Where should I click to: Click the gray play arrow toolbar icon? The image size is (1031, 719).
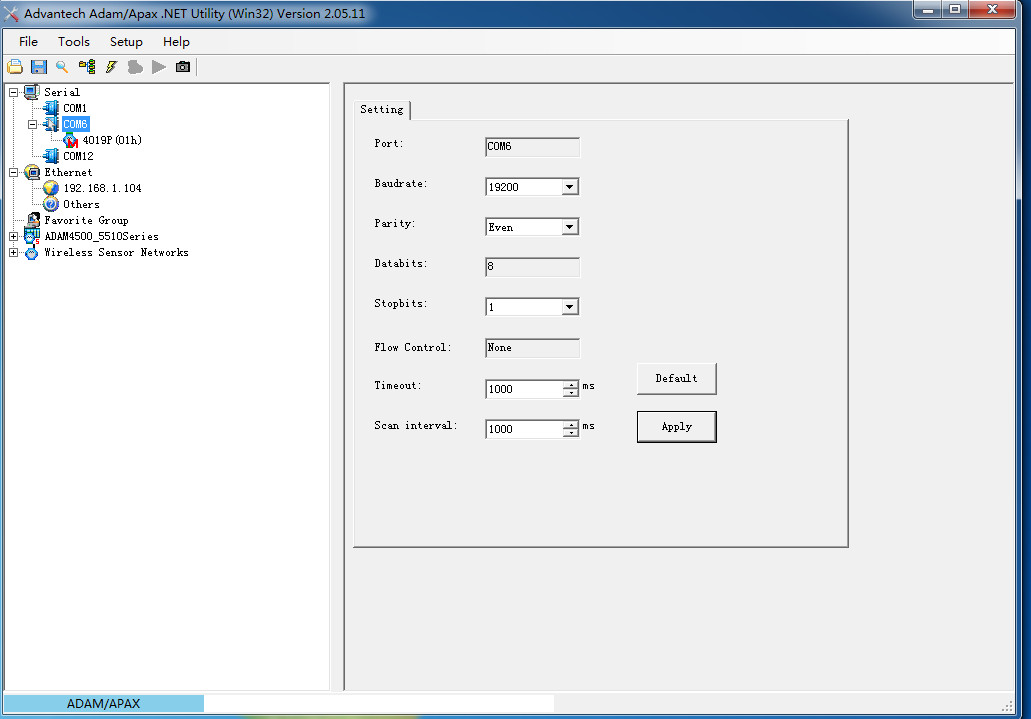[x=158, y=66]
